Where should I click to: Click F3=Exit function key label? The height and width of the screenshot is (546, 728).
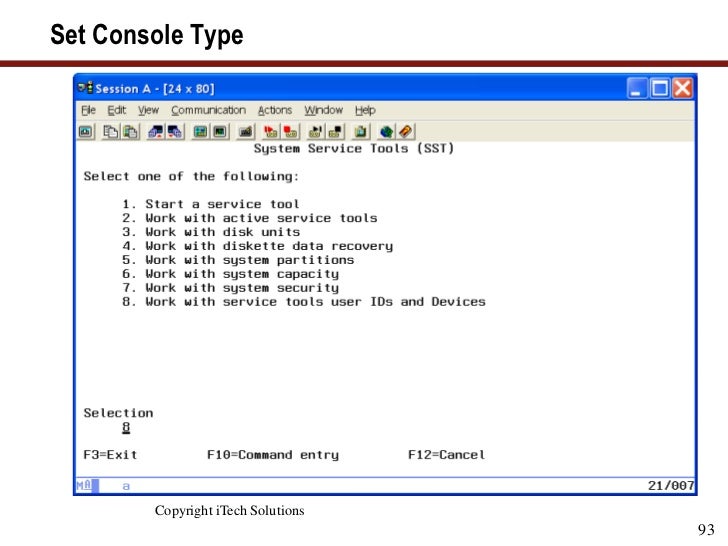(x=110, y=455)
